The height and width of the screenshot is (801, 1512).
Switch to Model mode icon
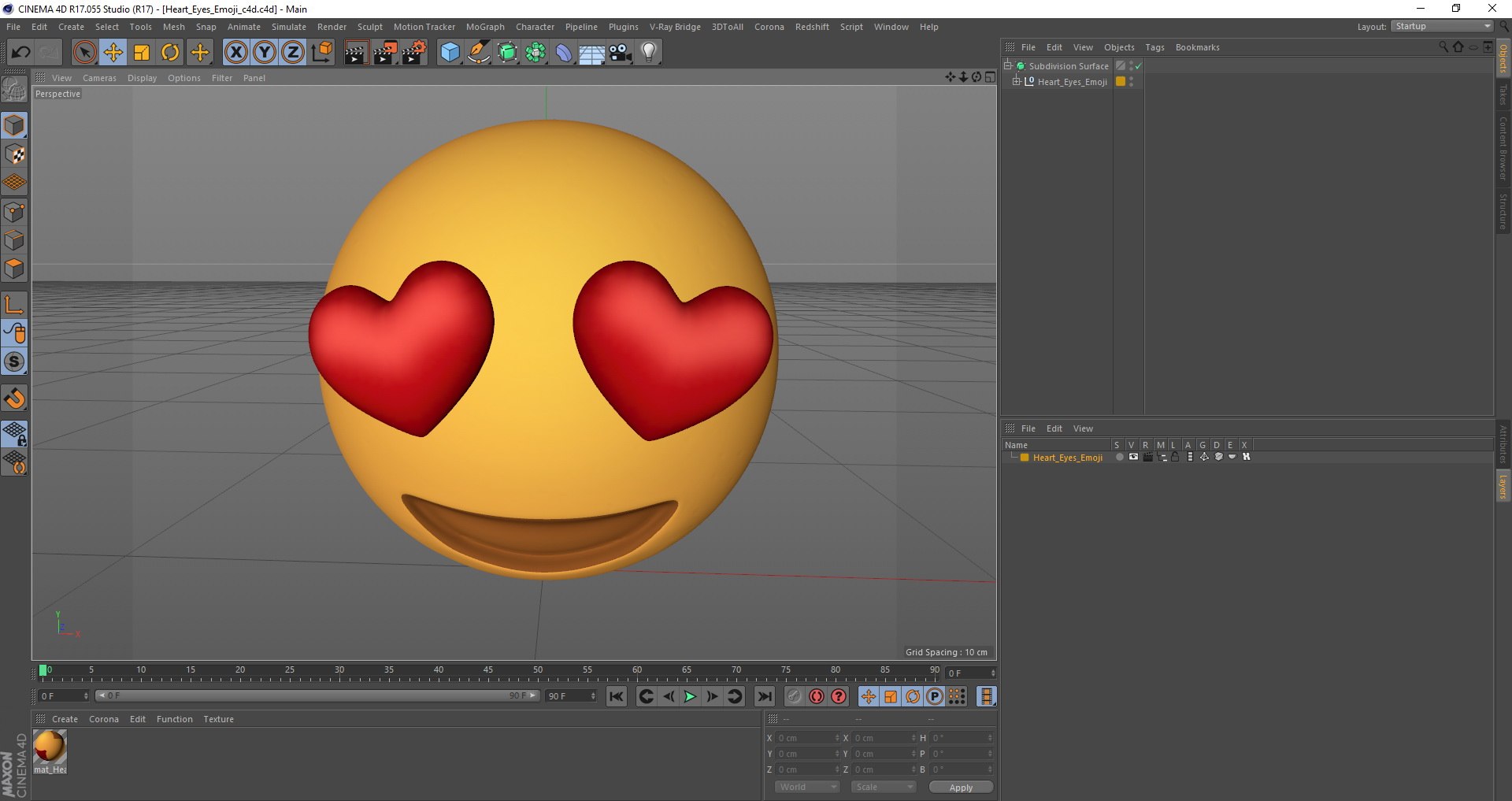[14, 125]
